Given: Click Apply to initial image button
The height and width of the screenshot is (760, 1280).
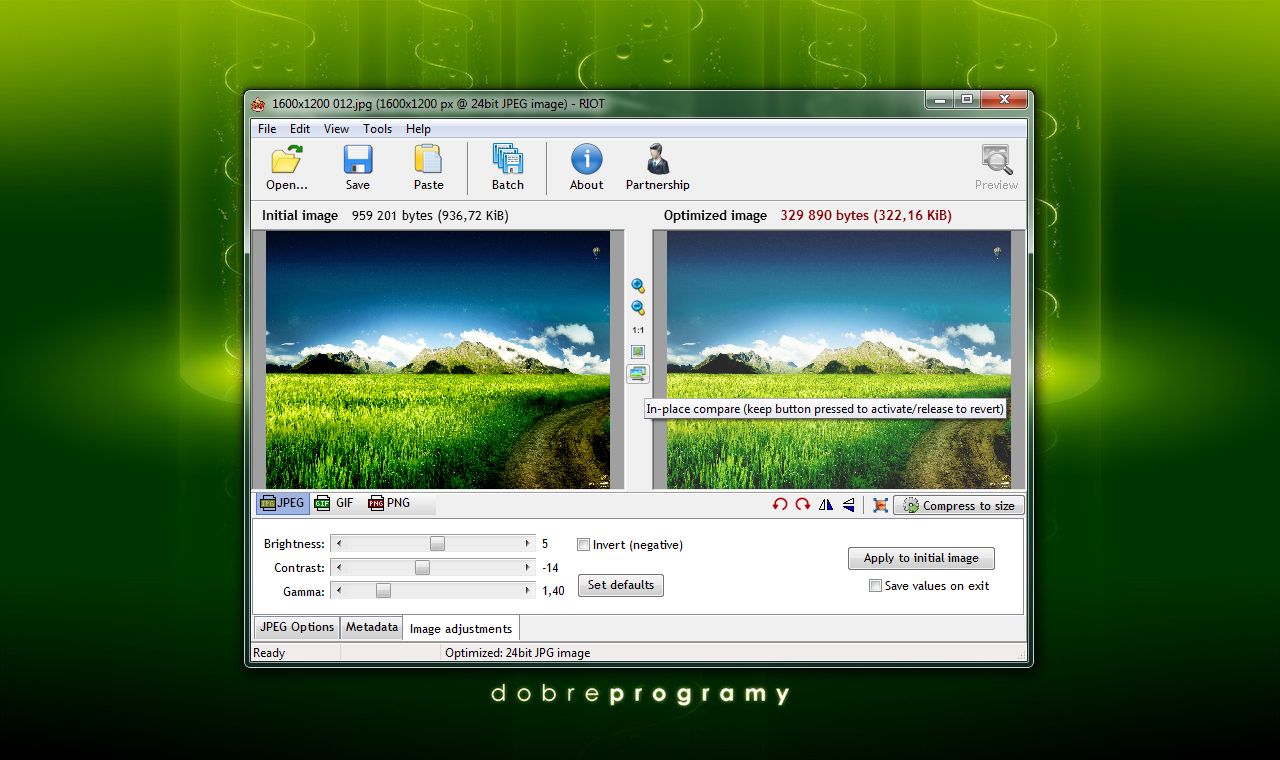Looking at the screenshot, I should [x=921, y=558].
